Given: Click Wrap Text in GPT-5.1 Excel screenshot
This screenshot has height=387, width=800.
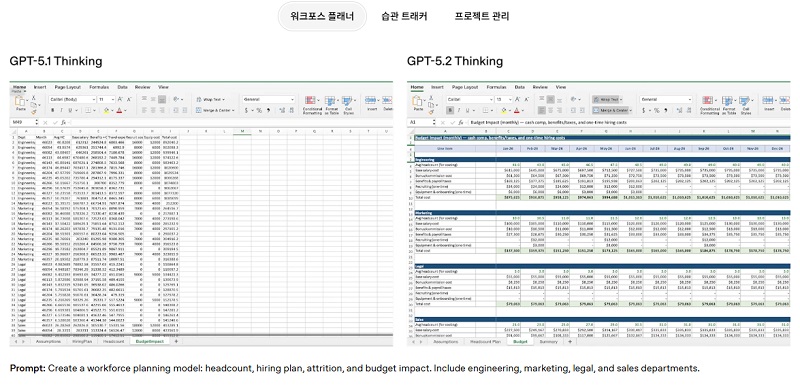Looking at the screenshot, I should [x=210, y=99].
